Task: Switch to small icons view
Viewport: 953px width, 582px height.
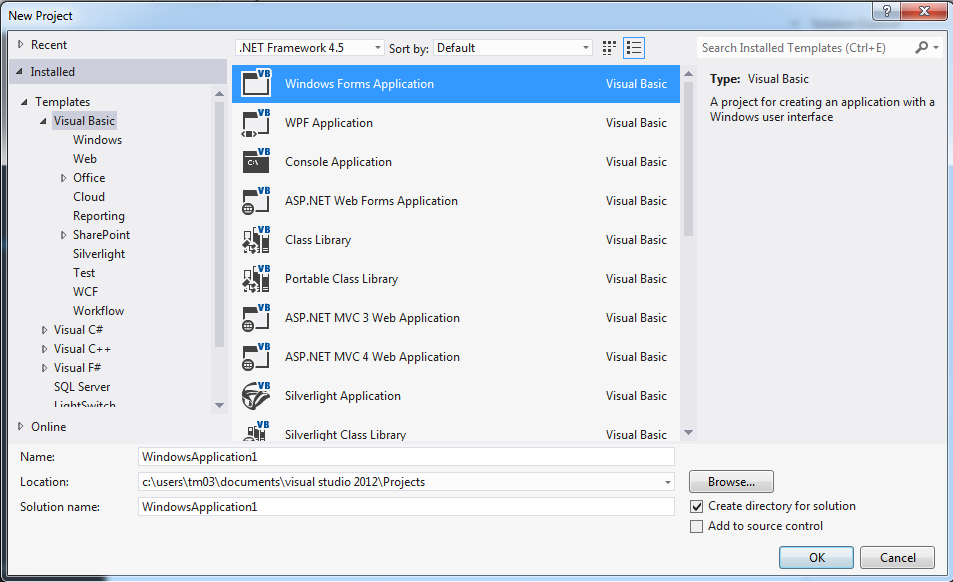Action: (x=609, y=48)
